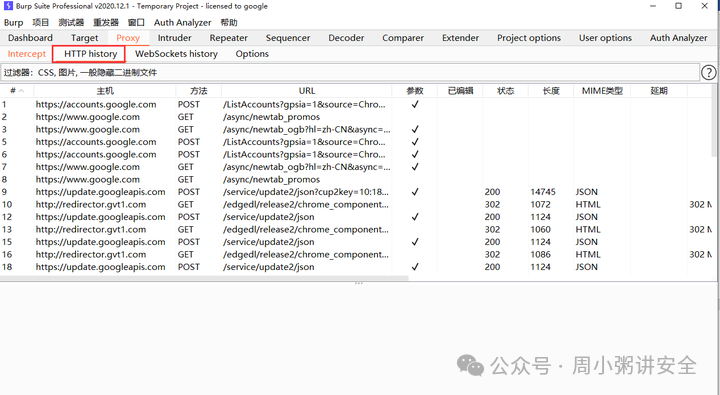
Task: Select request 15 row number
Action: 6,242
